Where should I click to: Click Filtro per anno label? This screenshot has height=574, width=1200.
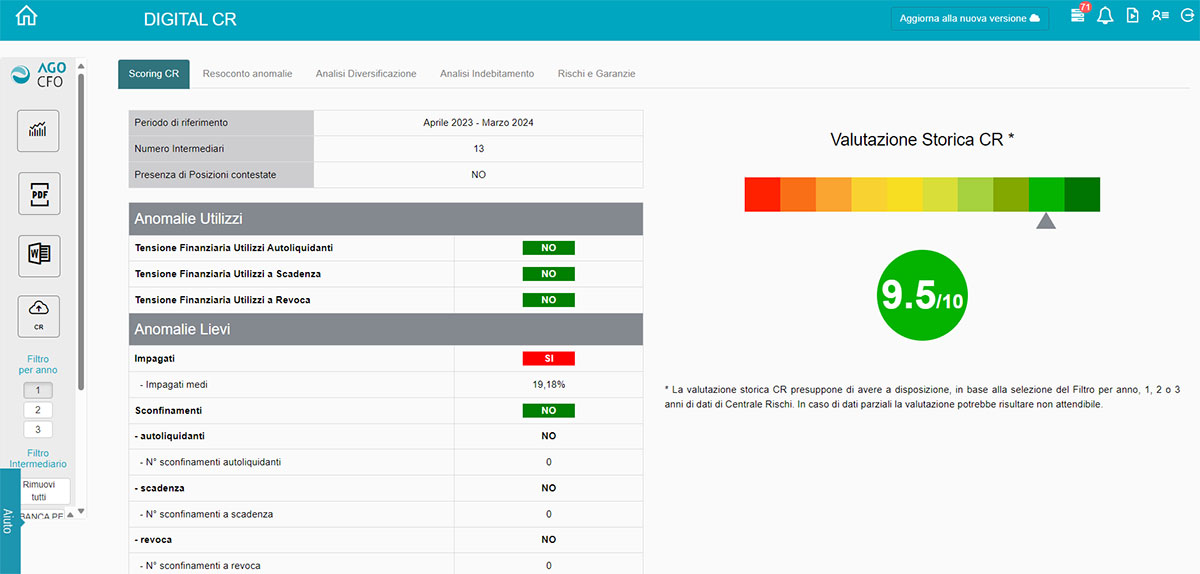click(x=38, y=364)
